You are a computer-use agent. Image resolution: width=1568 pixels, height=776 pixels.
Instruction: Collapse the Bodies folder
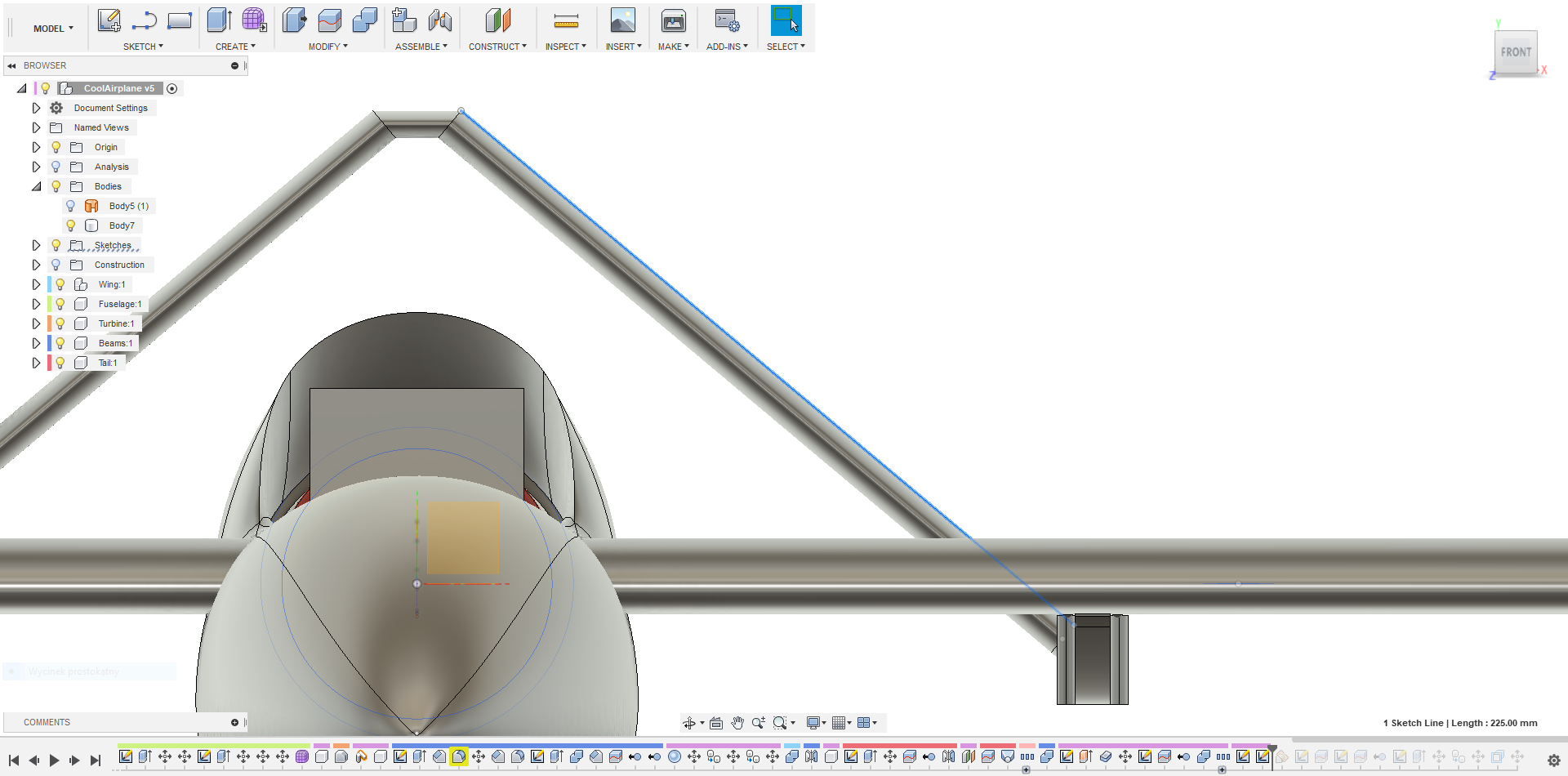pos(36,186)
